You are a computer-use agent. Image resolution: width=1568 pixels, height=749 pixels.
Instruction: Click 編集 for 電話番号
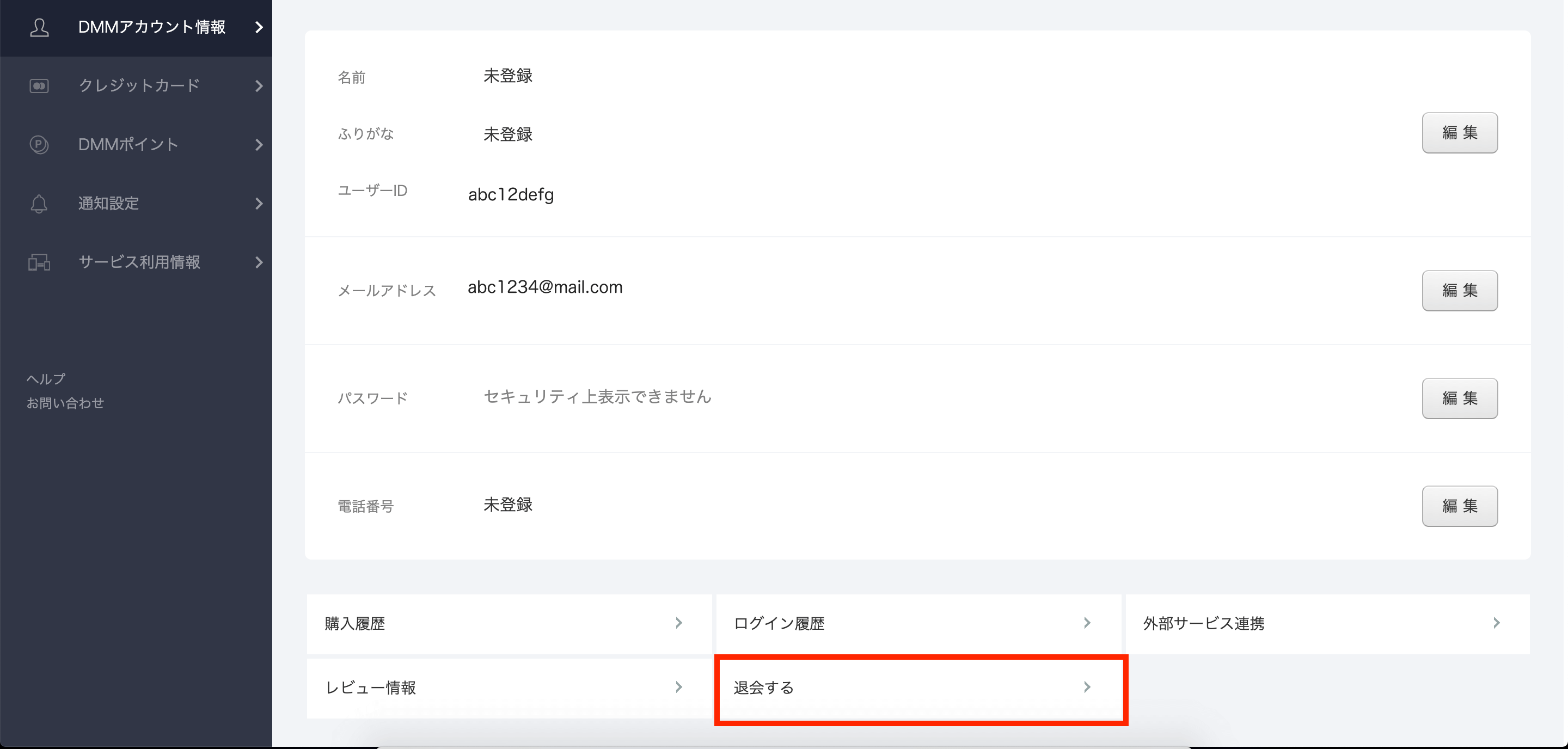(1460, 506)
